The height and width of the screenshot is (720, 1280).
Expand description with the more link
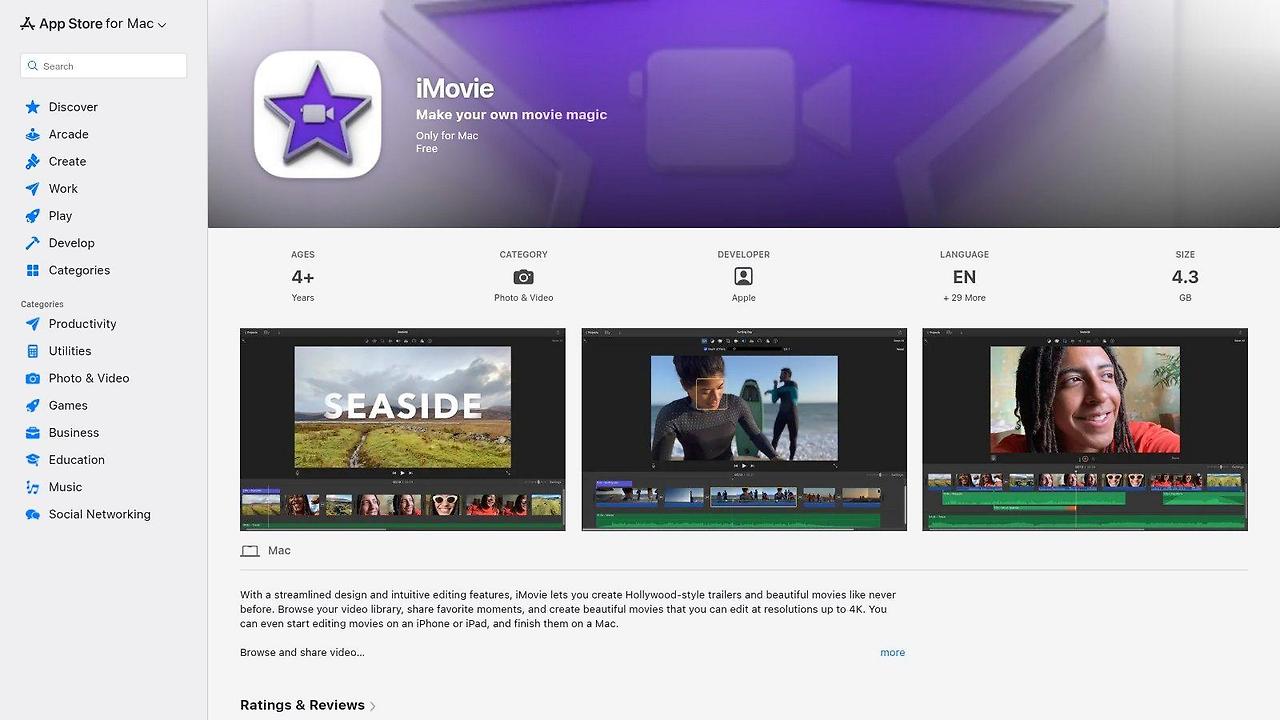tap(892, 652)
